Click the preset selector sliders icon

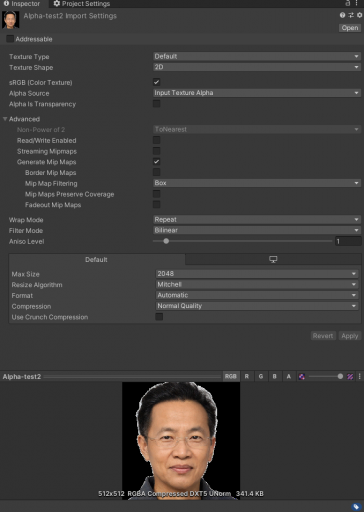point(351,15)
